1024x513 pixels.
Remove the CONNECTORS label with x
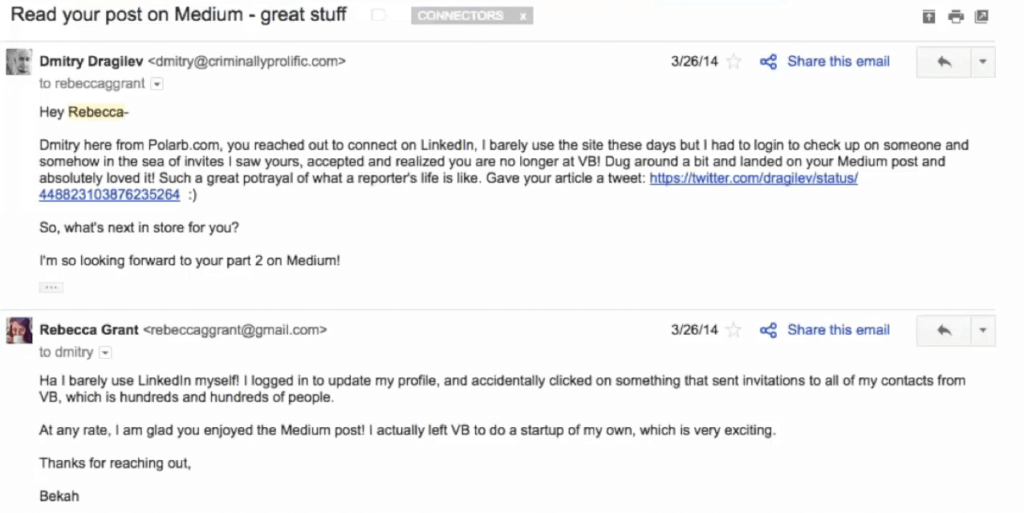pos(522,16)
